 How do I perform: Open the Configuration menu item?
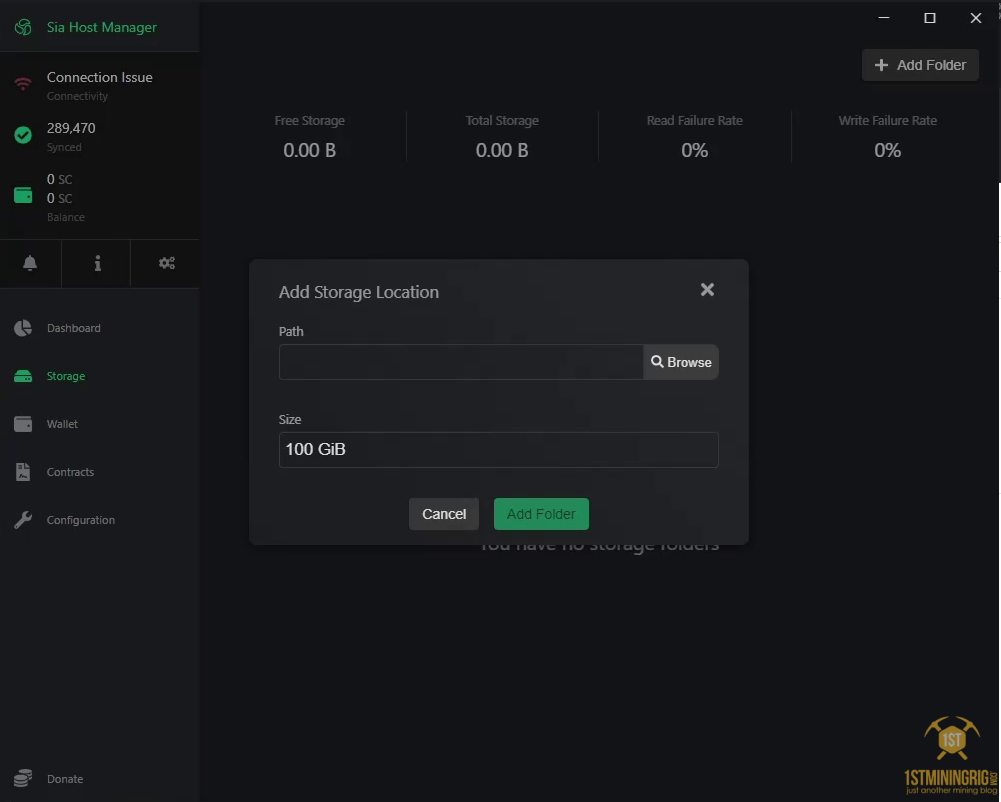tap(80, 520)
